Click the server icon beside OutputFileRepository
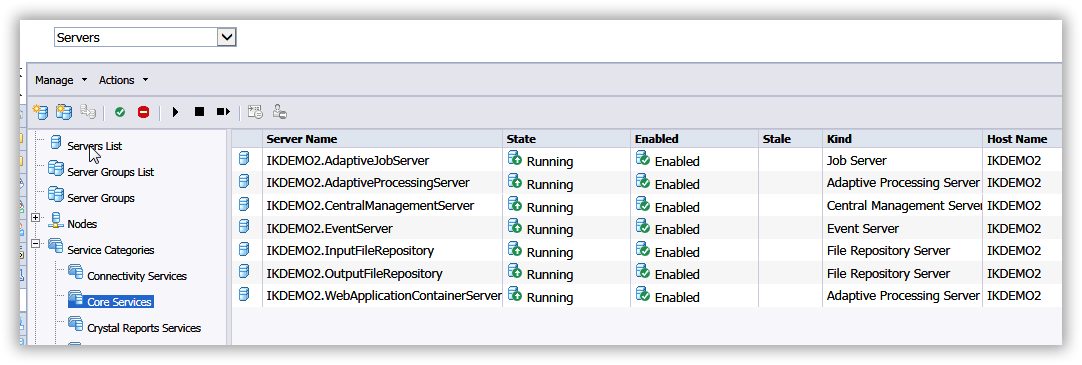The height and width of the screenshot is (365, 1082). click(x=244, y=271)
